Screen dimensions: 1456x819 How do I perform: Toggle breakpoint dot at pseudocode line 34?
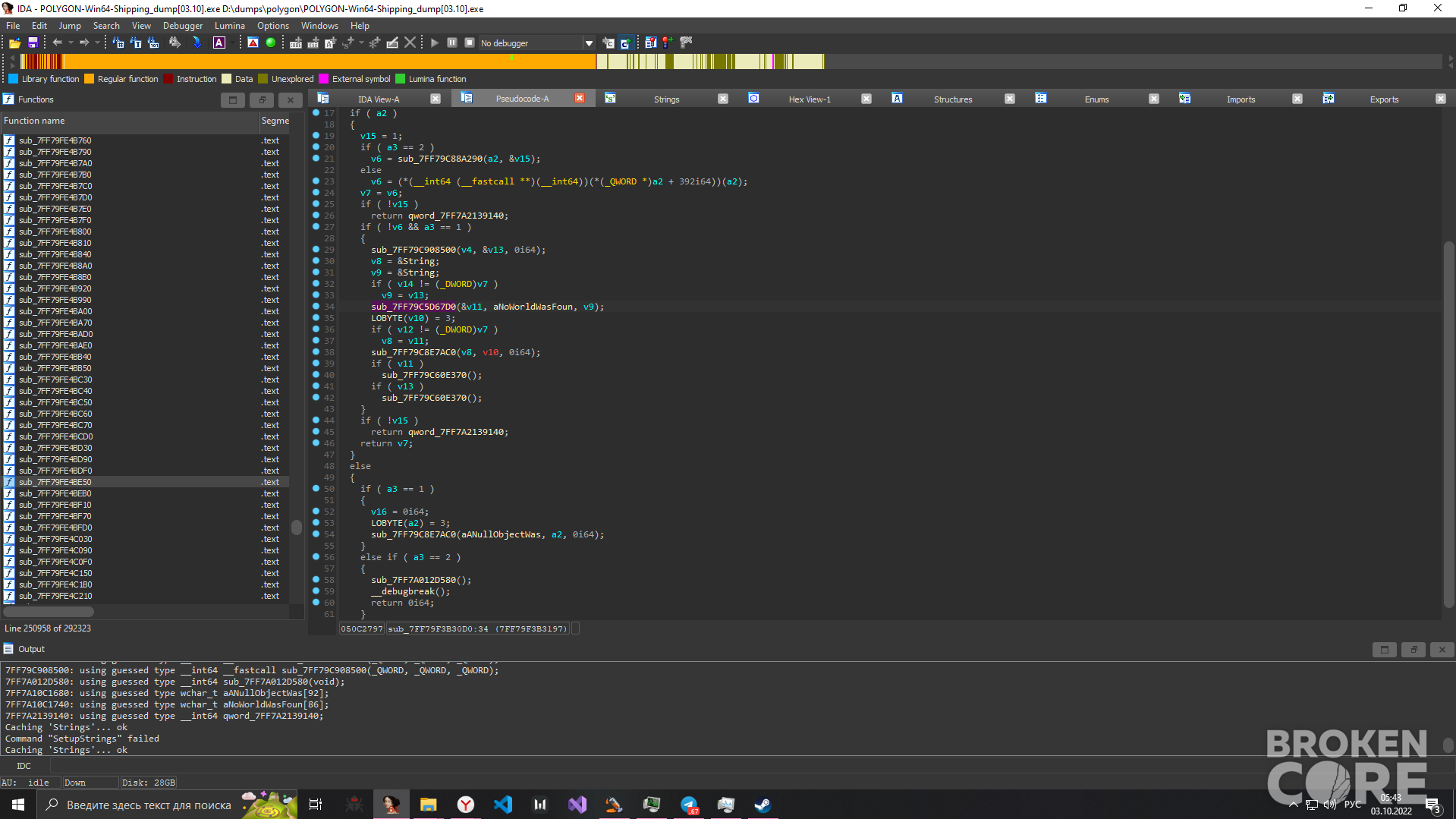(x=316, y=306)
